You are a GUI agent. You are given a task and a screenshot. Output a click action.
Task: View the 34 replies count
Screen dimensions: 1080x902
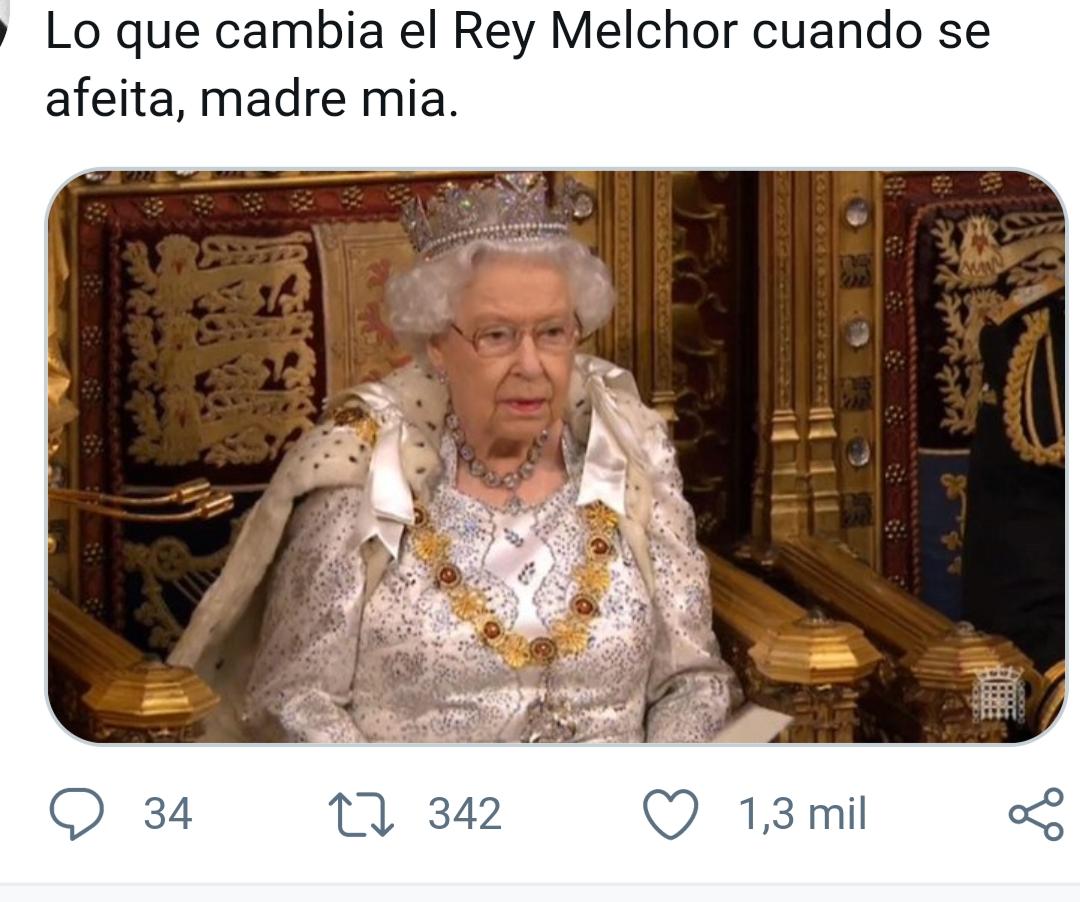click(168, 814)
